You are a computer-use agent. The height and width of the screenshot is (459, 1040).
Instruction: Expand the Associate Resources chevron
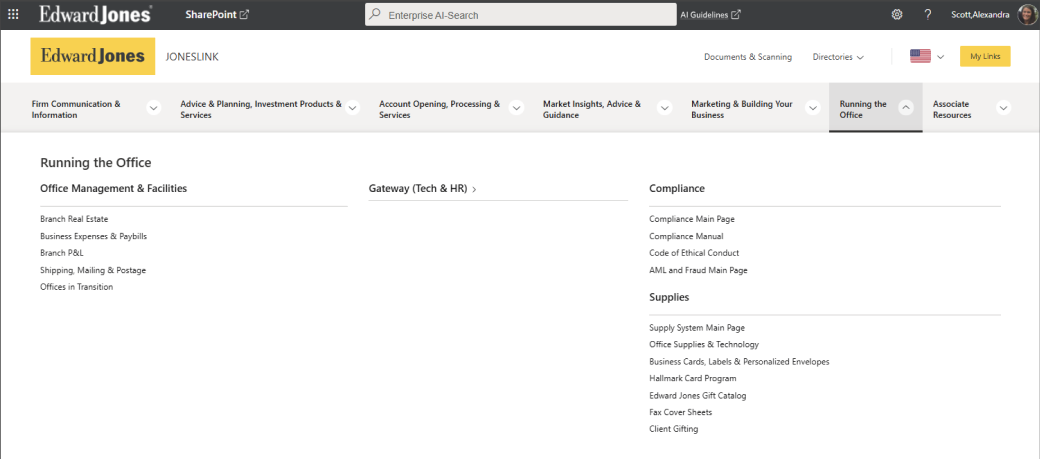click(x=1004, y=108)
